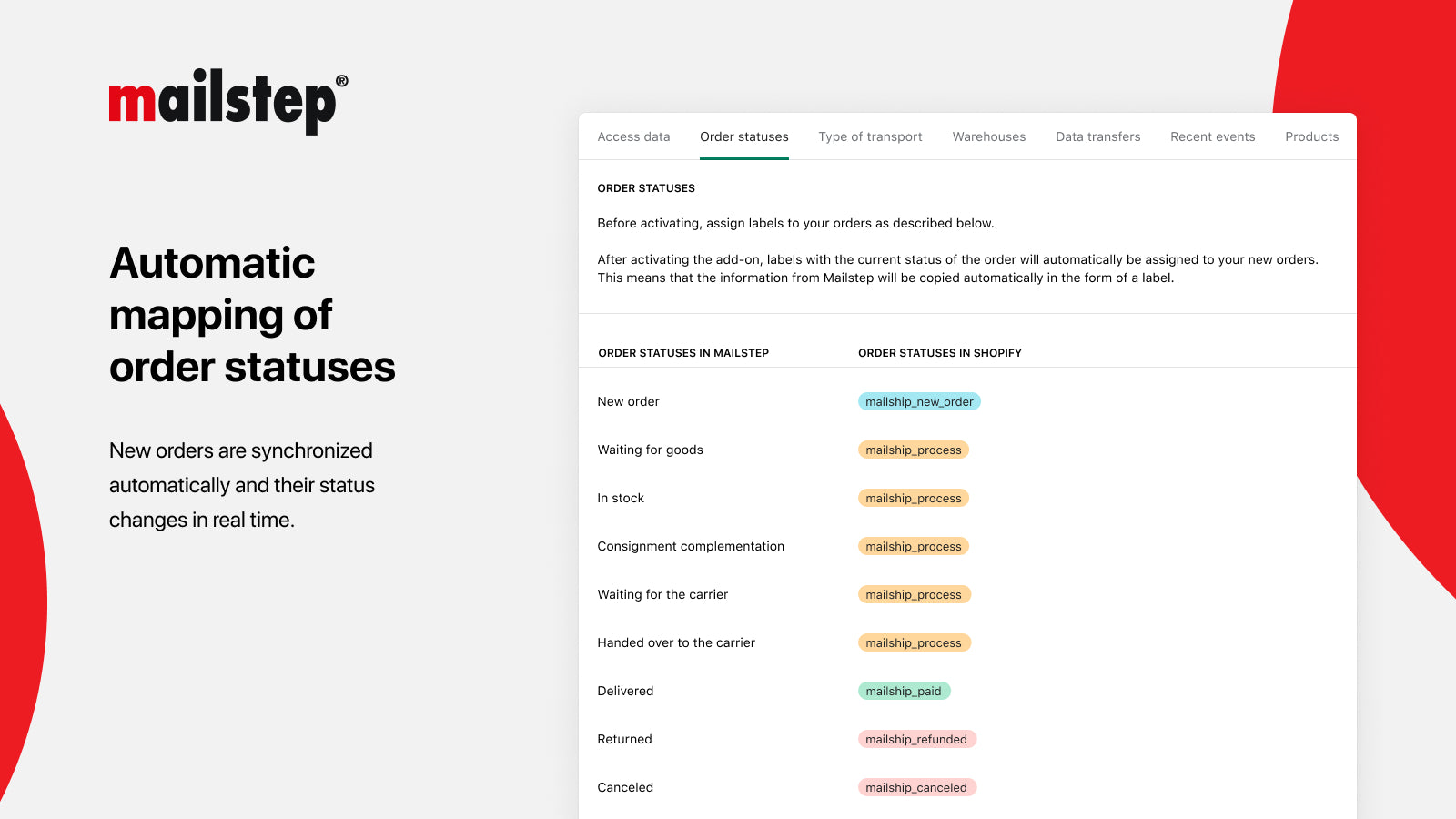Viewport: 1456px width, 819px height.
Task: Select the Products tab
Action: [1311, 136]
